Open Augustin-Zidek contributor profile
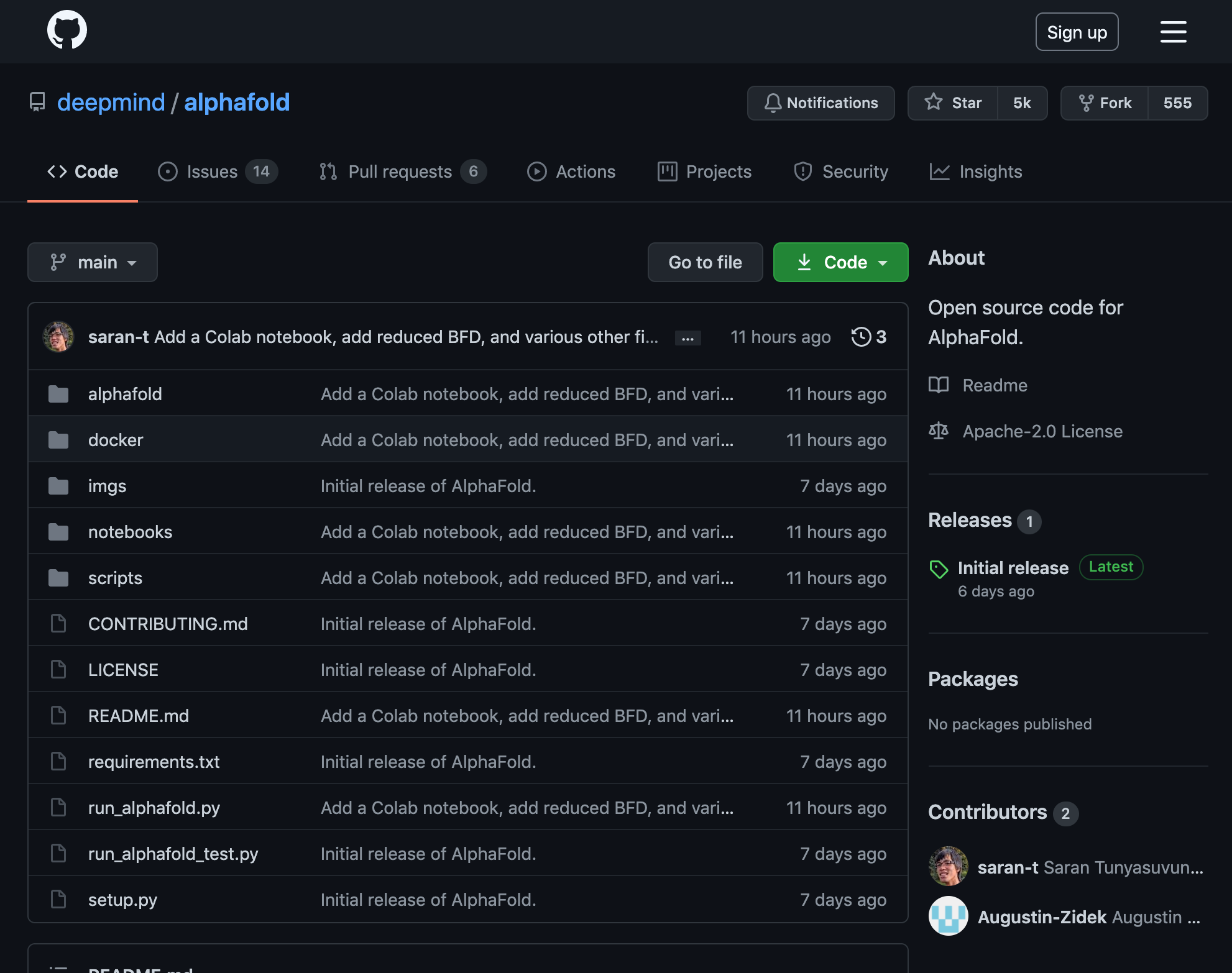This screenshot has width=1232, height=973. [x=1042, y=917]
